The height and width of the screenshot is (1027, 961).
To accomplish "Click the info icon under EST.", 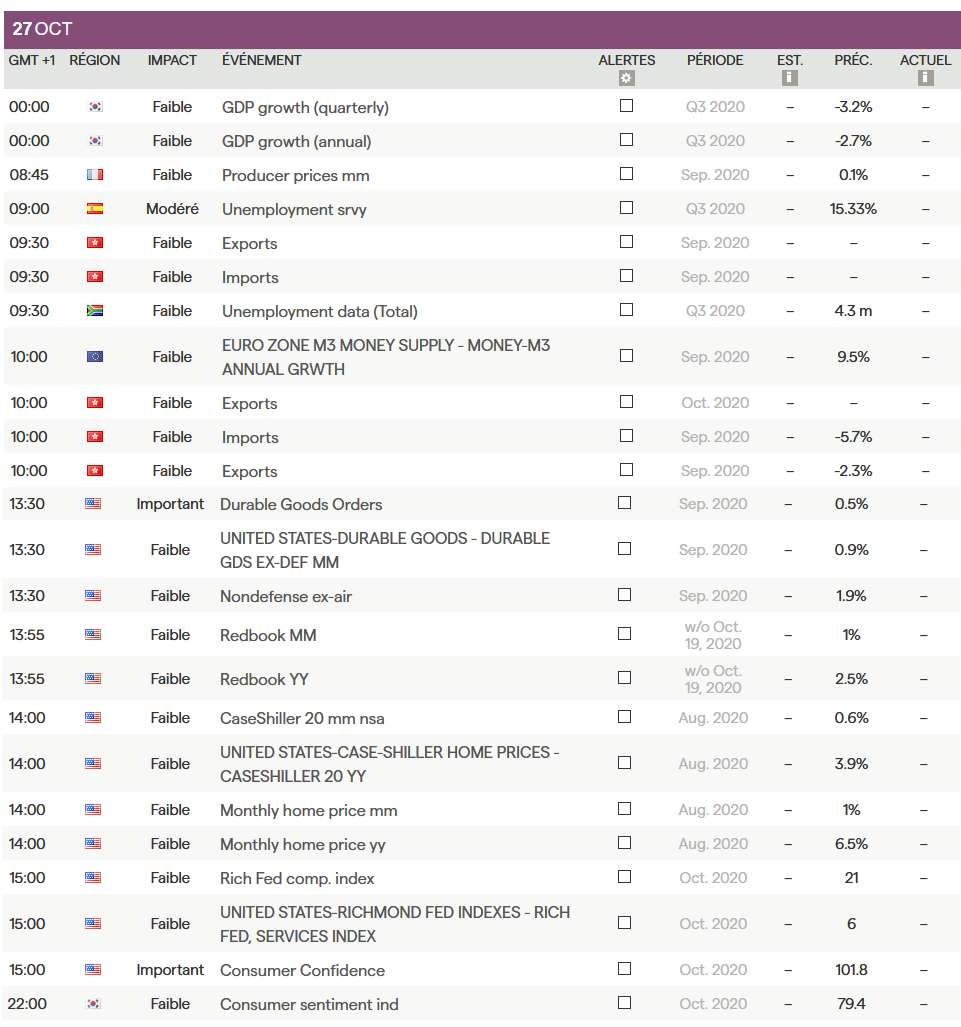I will pyautogui.click(x=789, y=78).
